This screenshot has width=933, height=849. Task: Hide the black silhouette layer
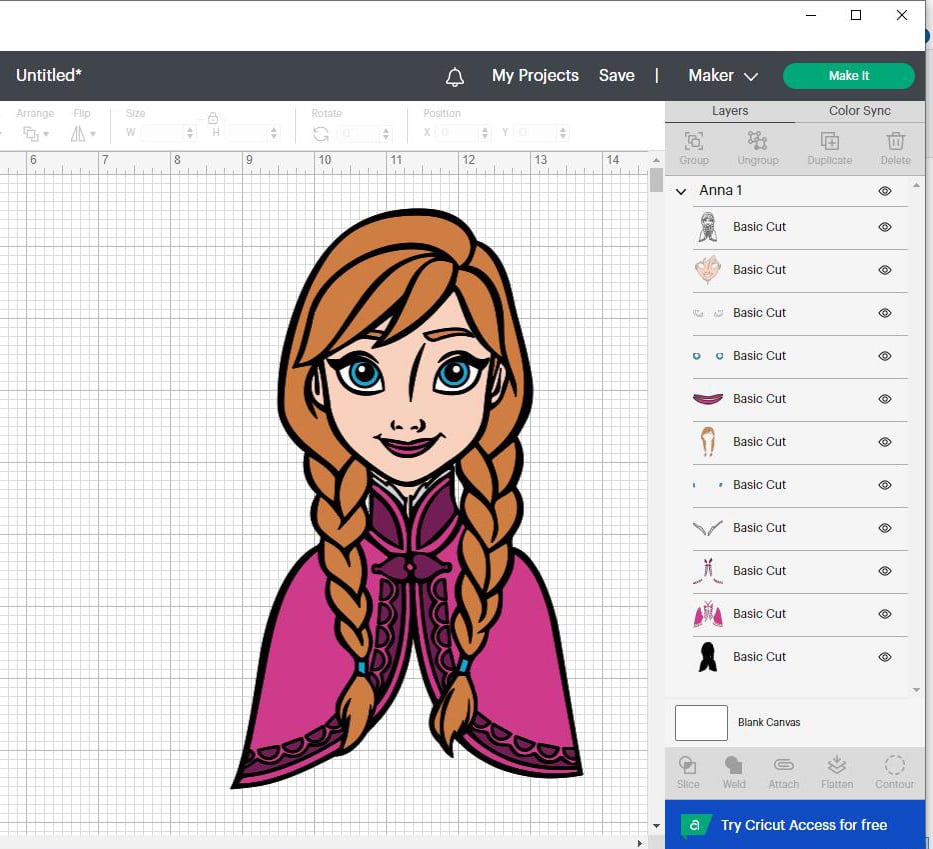[x=885, y=657]
